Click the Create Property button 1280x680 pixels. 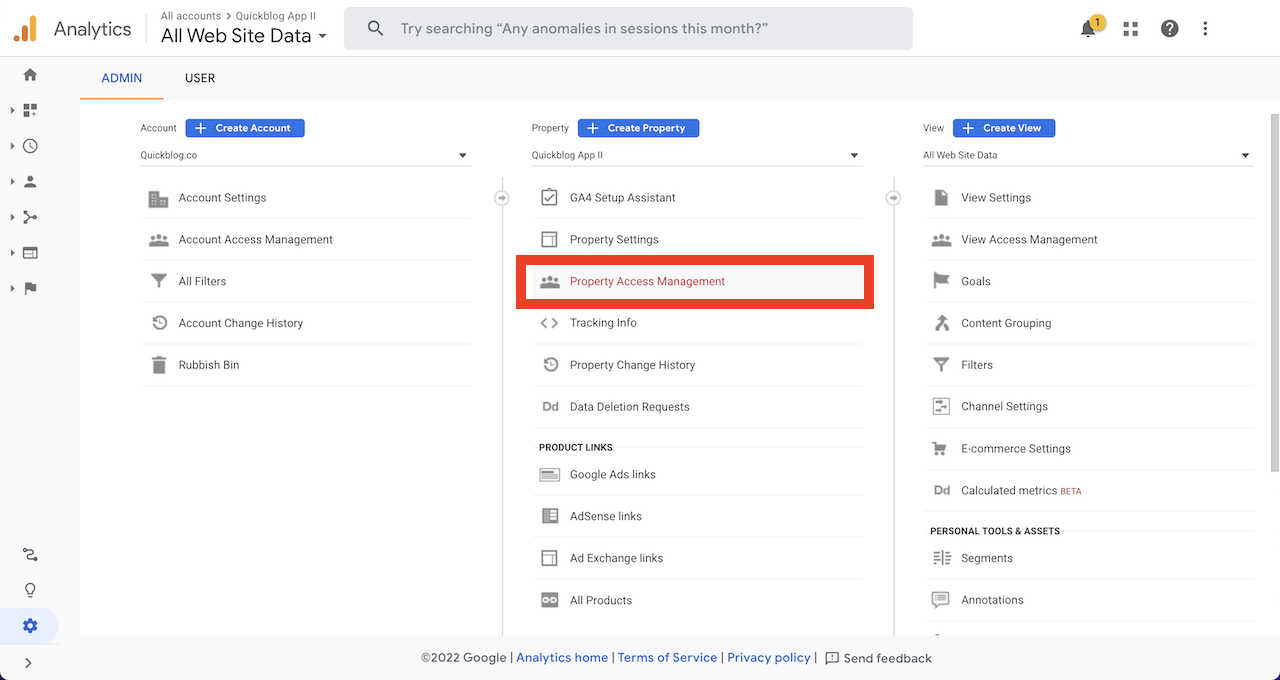(x=638, y=128)
